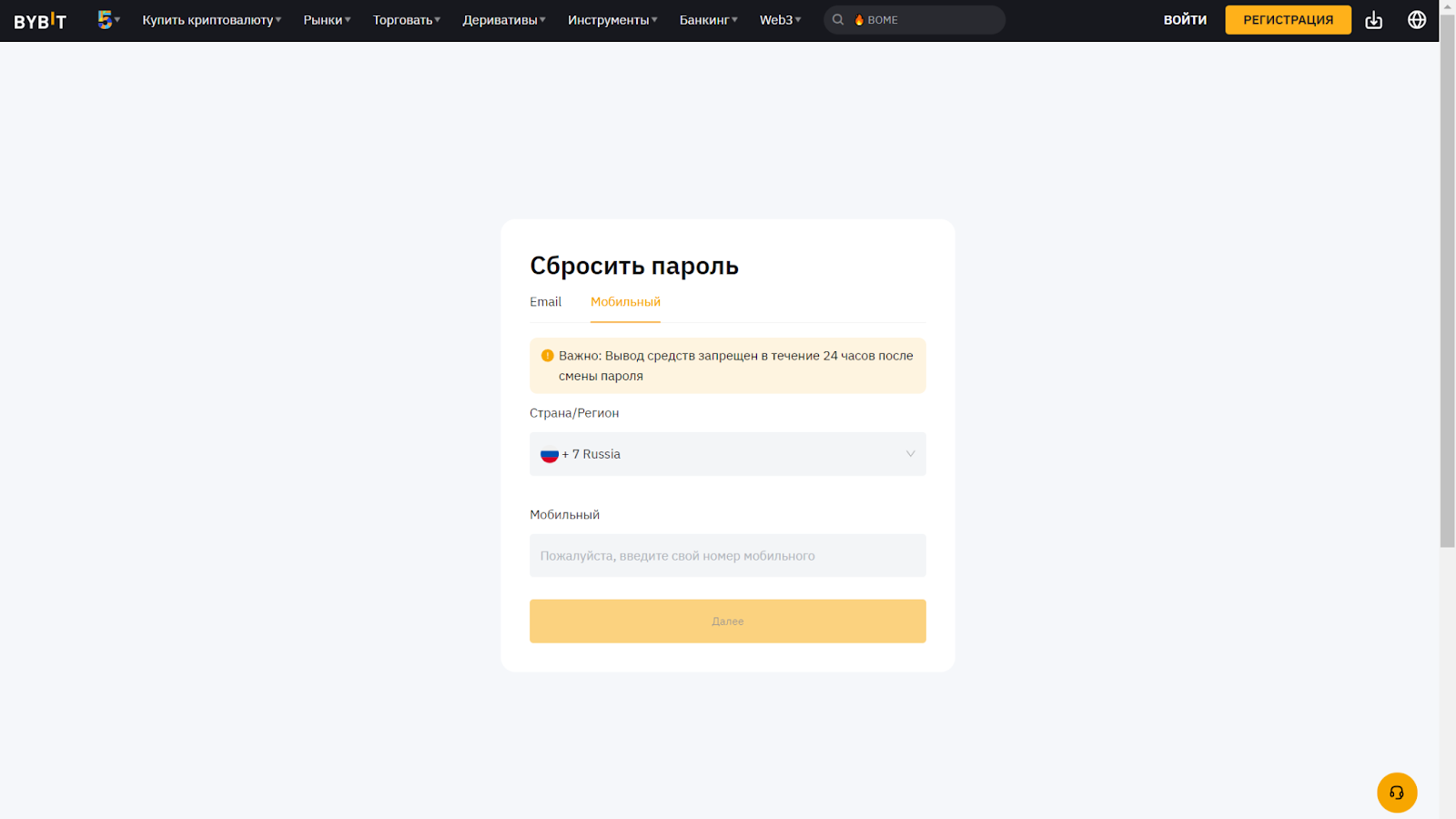Click the РЕГИСТРАЦИЯ button
The width and height of the screenshot is (1456, 819).
[x=1289, y=20]
